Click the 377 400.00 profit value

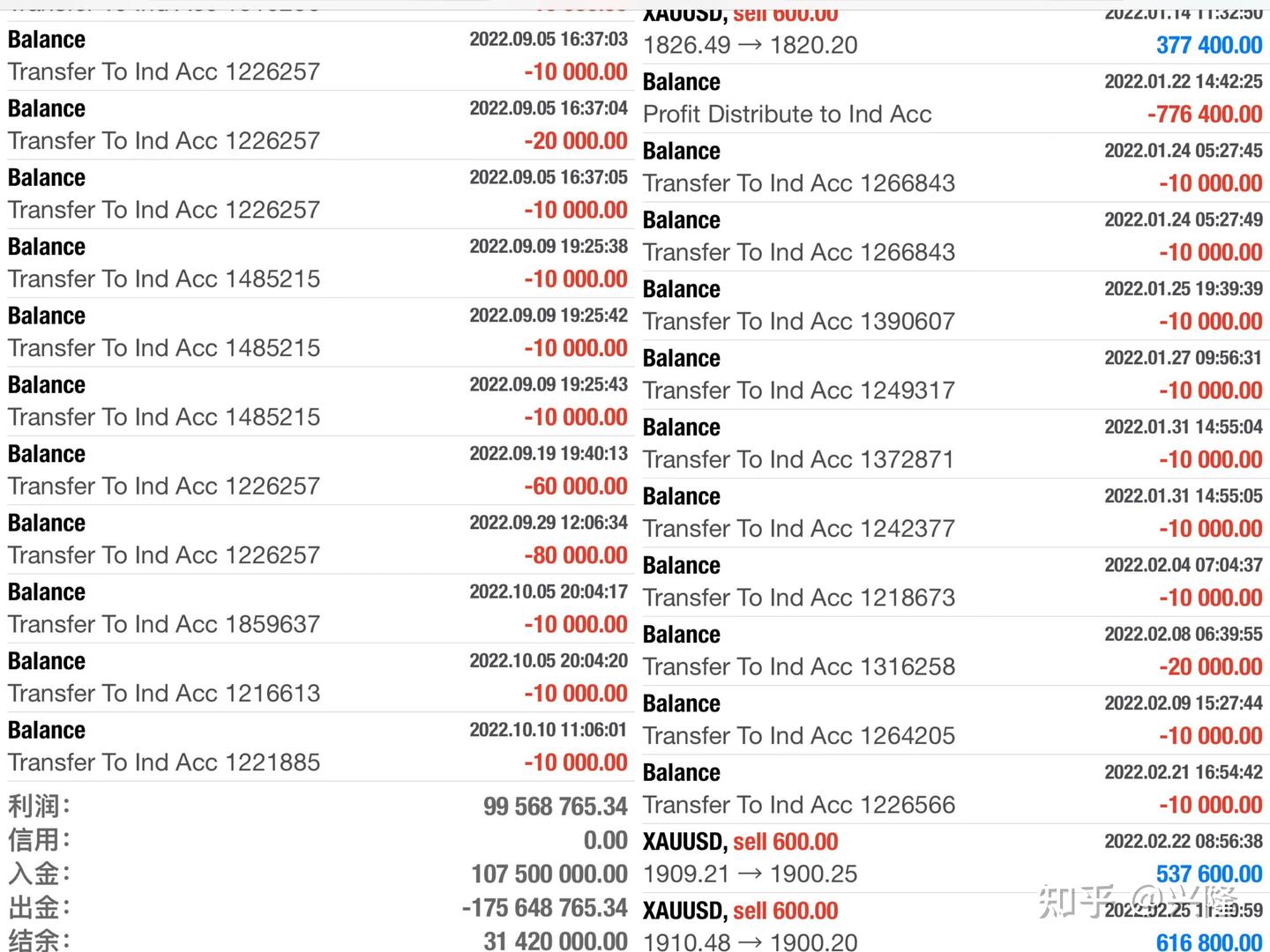[1208, 45]
